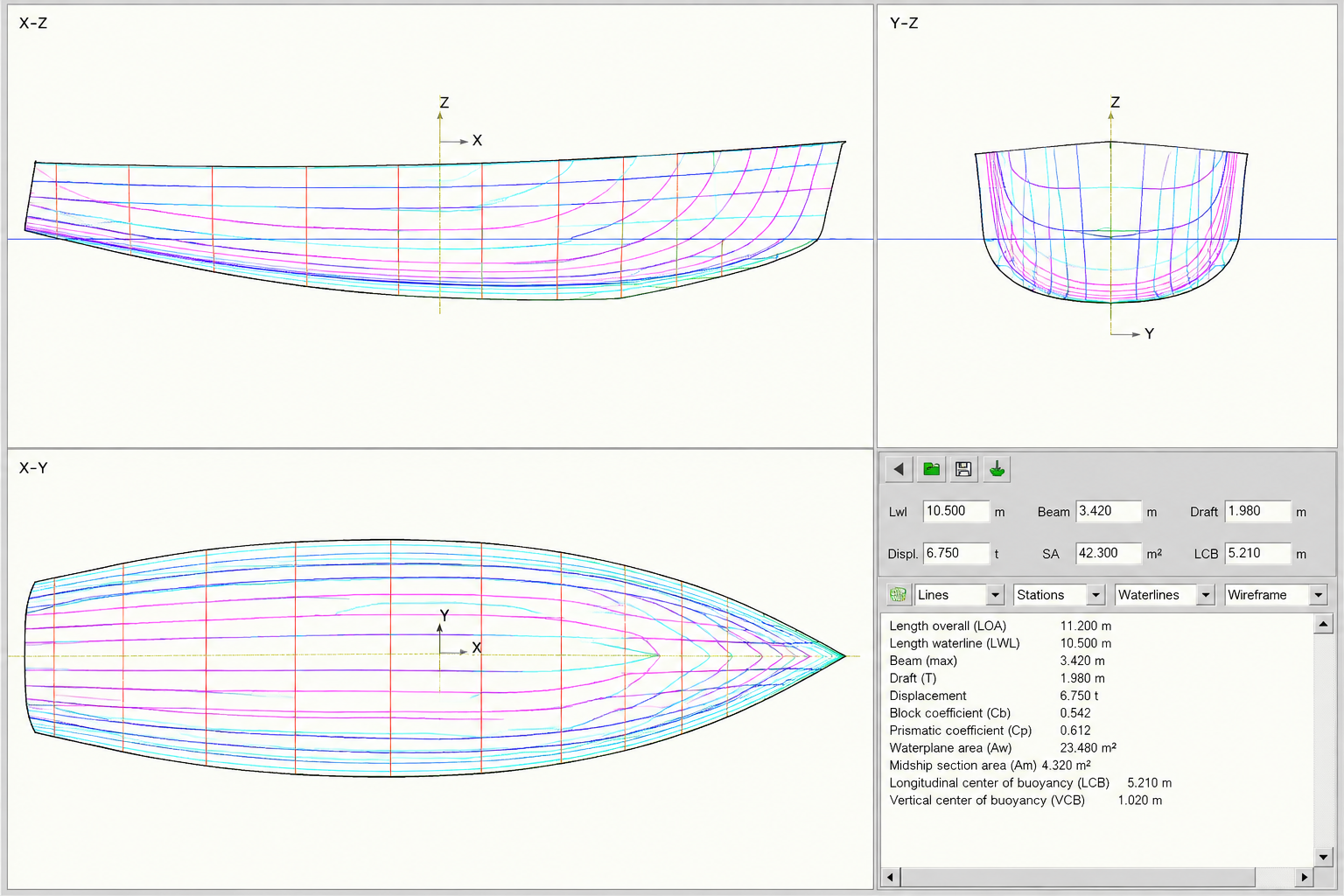Open the Lines dropdown
Screen dimensions: 1344x896
pyautogui.click(x=959, y=595)
